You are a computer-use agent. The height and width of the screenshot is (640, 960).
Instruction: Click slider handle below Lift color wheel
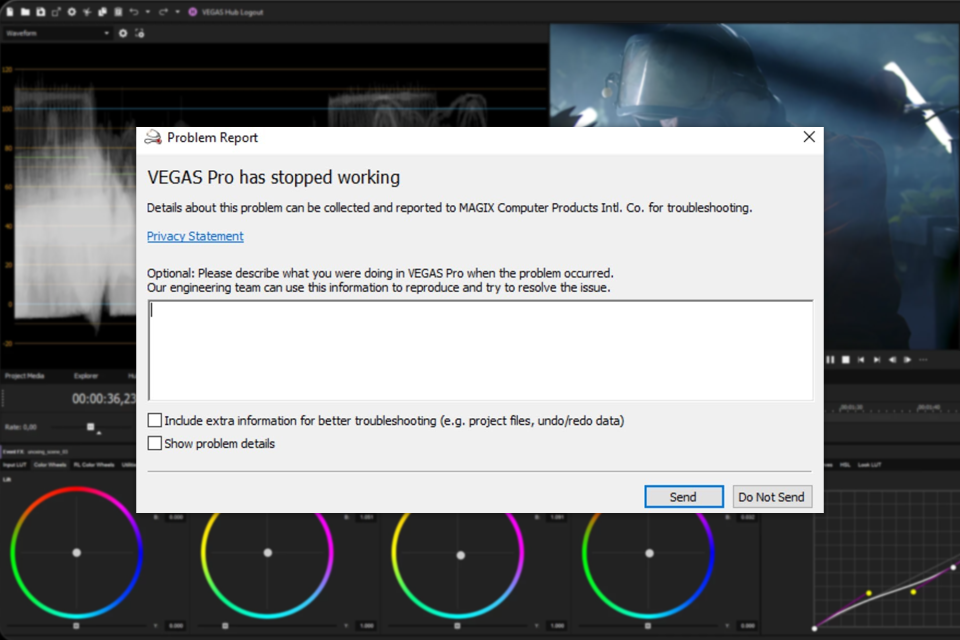(x=76, y=625)
